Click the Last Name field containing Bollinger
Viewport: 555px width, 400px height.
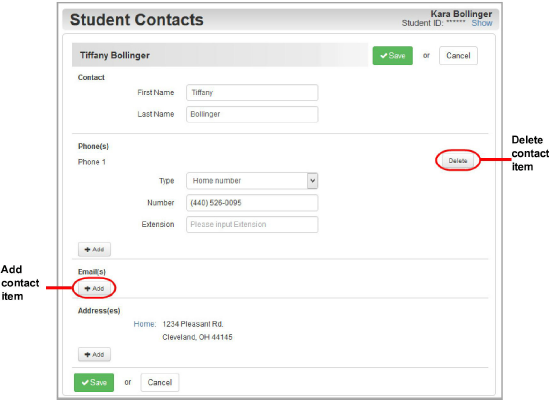pyautogui.click(x=252, y=114)
